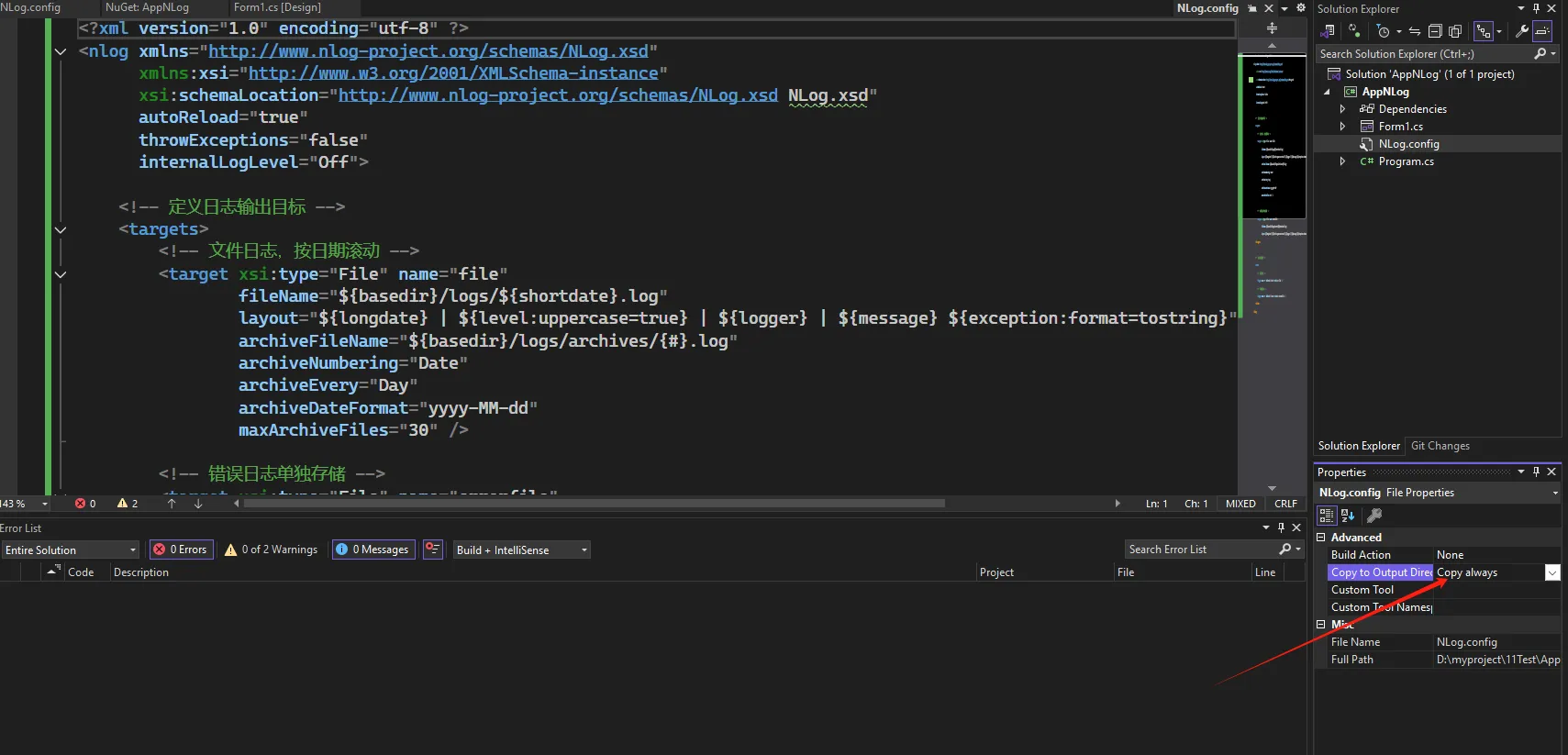This screenshot has width=1568, height=755.
Task: Click the clear filter icon in Error List
Action: tap(433, 550)
